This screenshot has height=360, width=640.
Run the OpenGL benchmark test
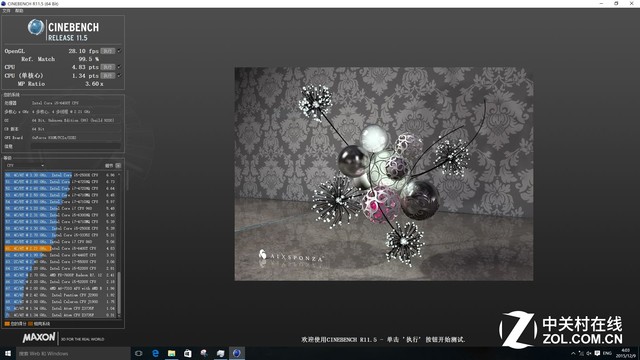tap(108, 51)
